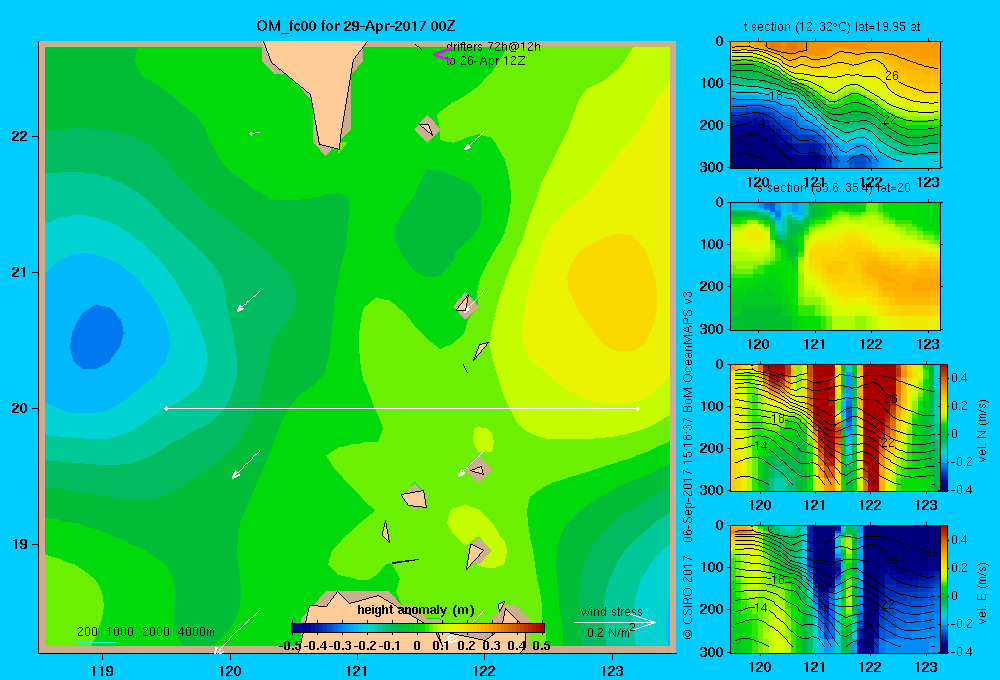
Task: Select the vel. E color scale bar
Action: coord(944,589)
